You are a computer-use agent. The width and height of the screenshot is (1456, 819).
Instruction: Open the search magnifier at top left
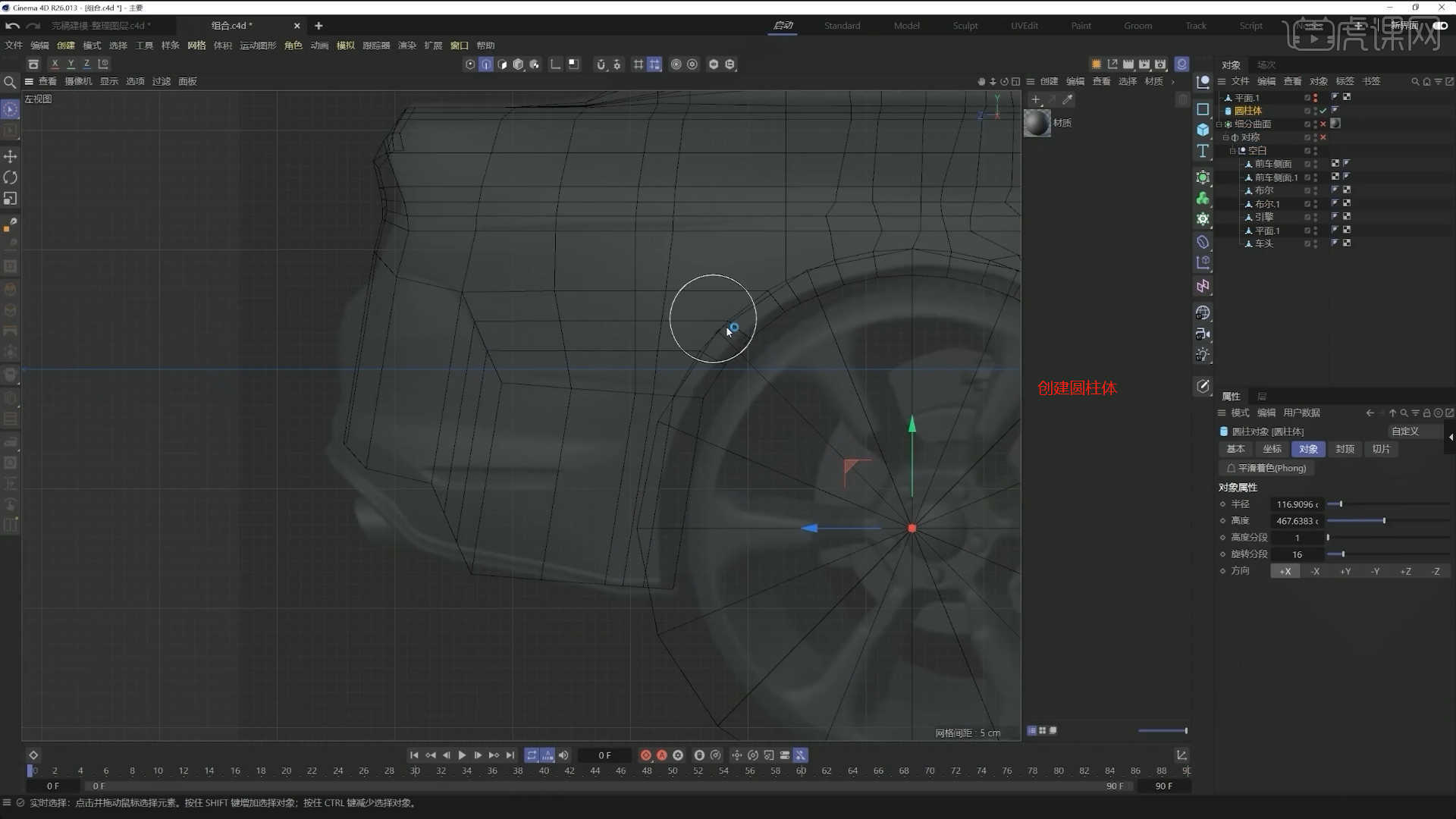10,82
